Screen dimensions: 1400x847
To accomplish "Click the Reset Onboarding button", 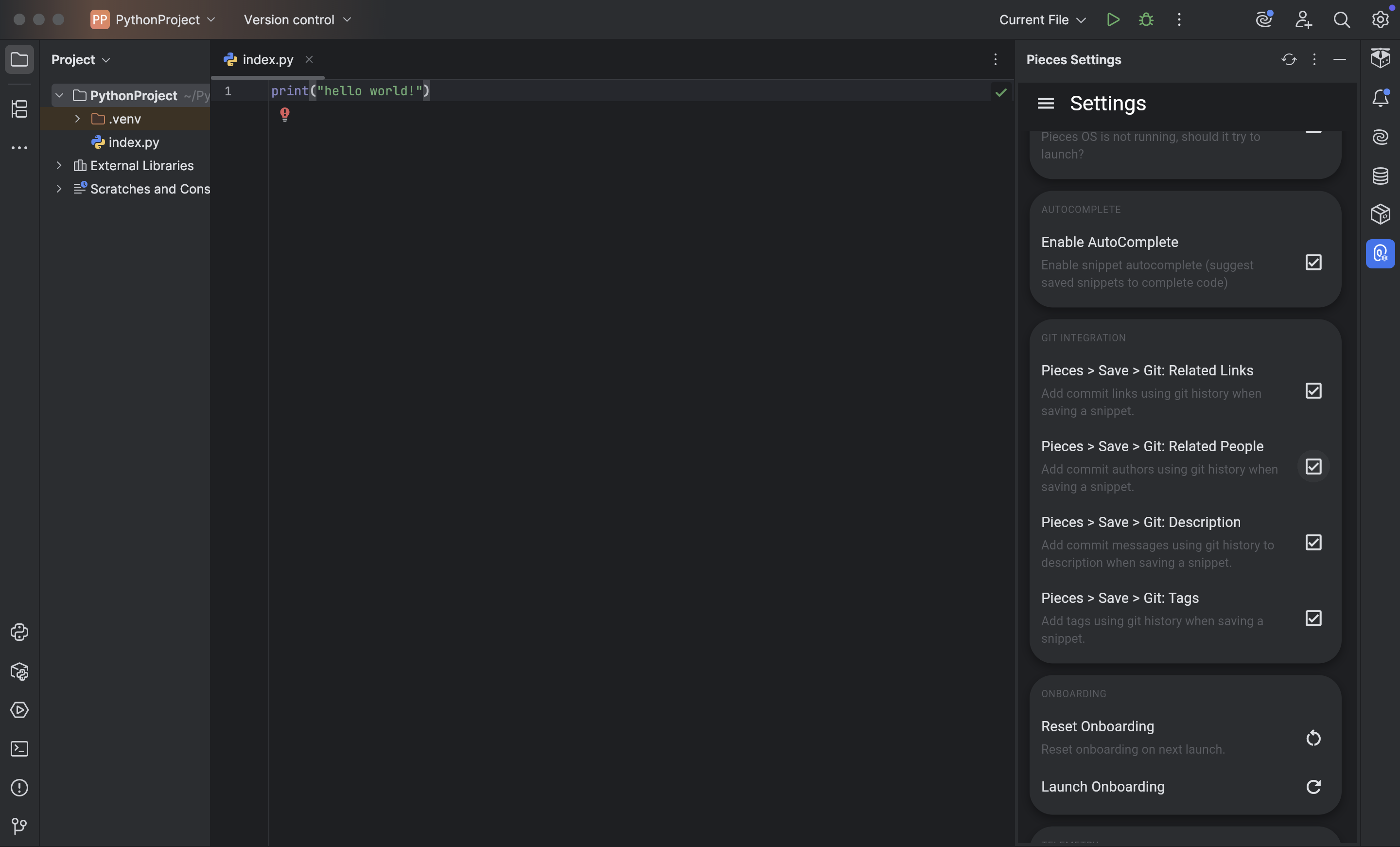I will click(1313, 738).
